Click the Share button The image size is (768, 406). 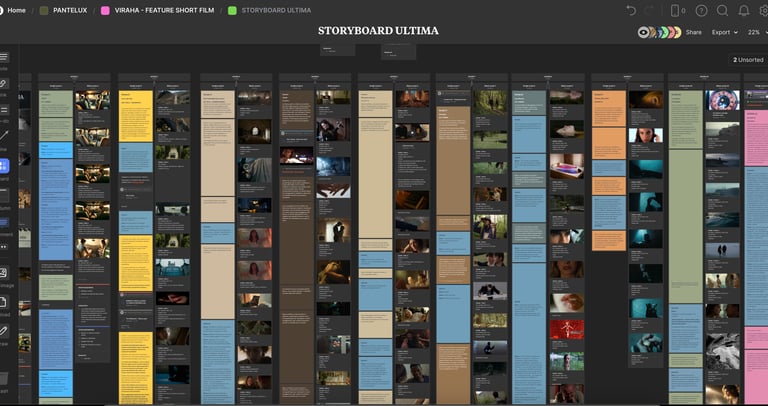point(694,32)
